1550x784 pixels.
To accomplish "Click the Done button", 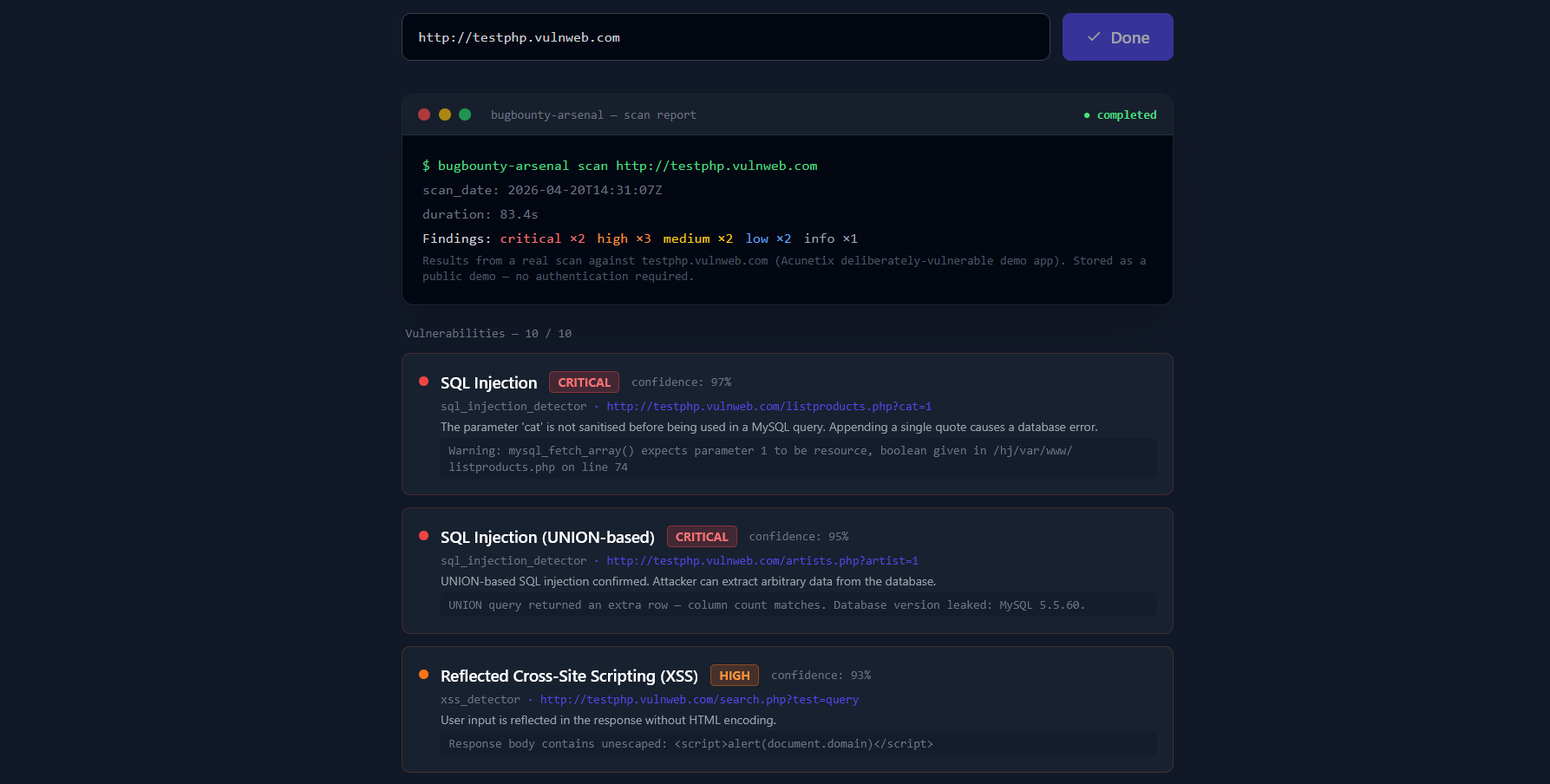I will (1117, 37).
